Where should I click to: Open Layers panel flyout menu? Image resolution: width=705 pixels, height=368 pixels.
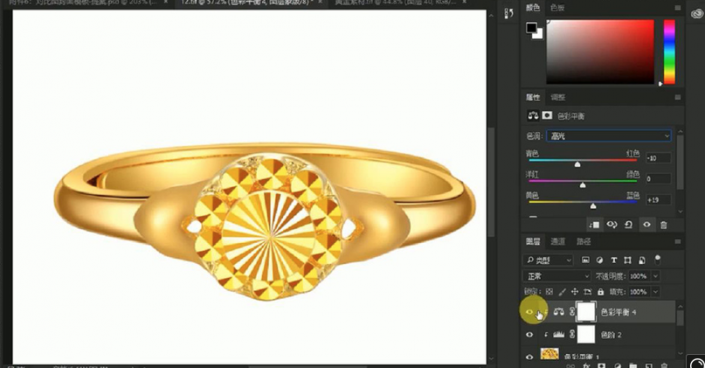pyautogui.click(x=678, y=242)
